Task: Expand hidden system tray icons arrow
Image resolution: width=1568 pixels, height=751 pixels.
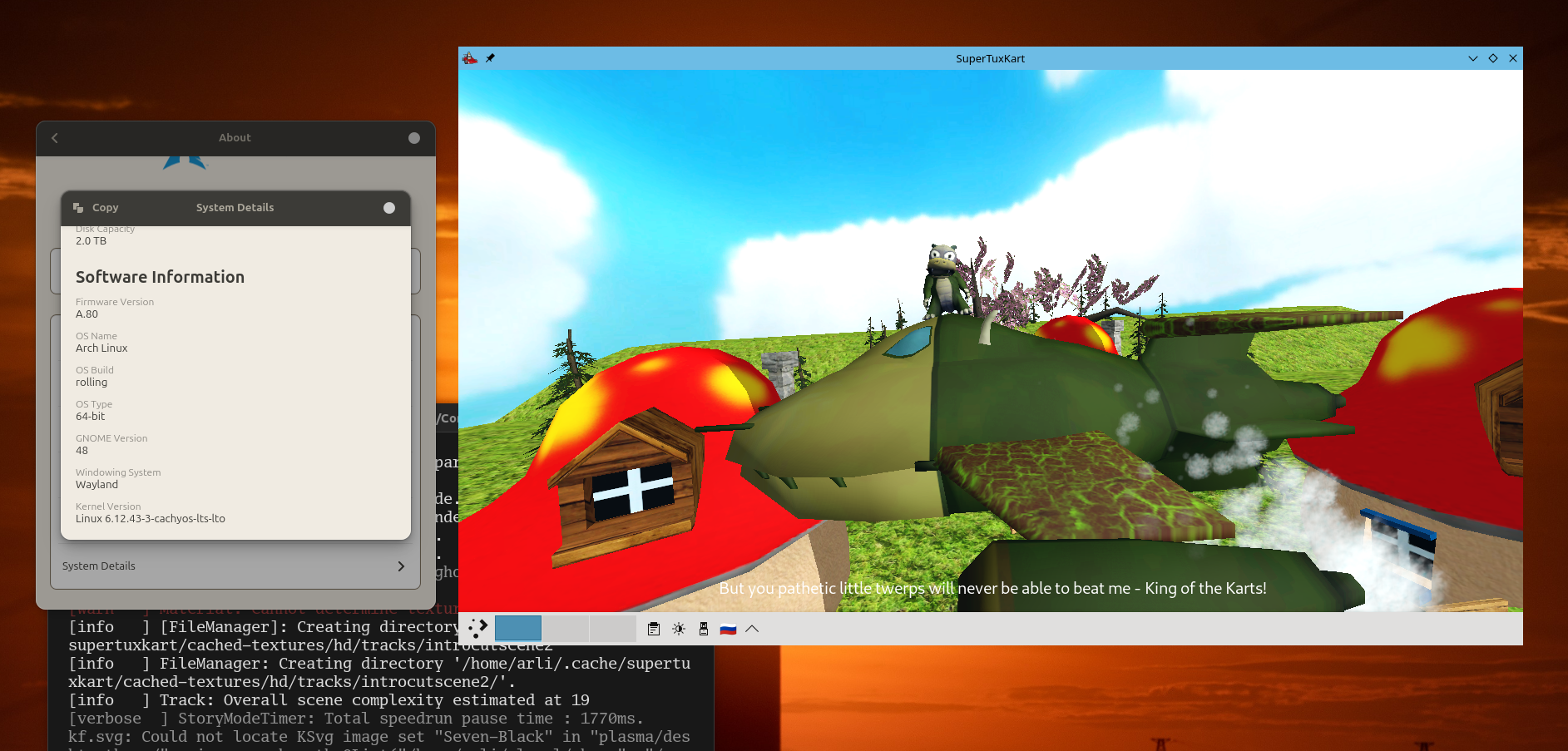Action: click(752, 629)
